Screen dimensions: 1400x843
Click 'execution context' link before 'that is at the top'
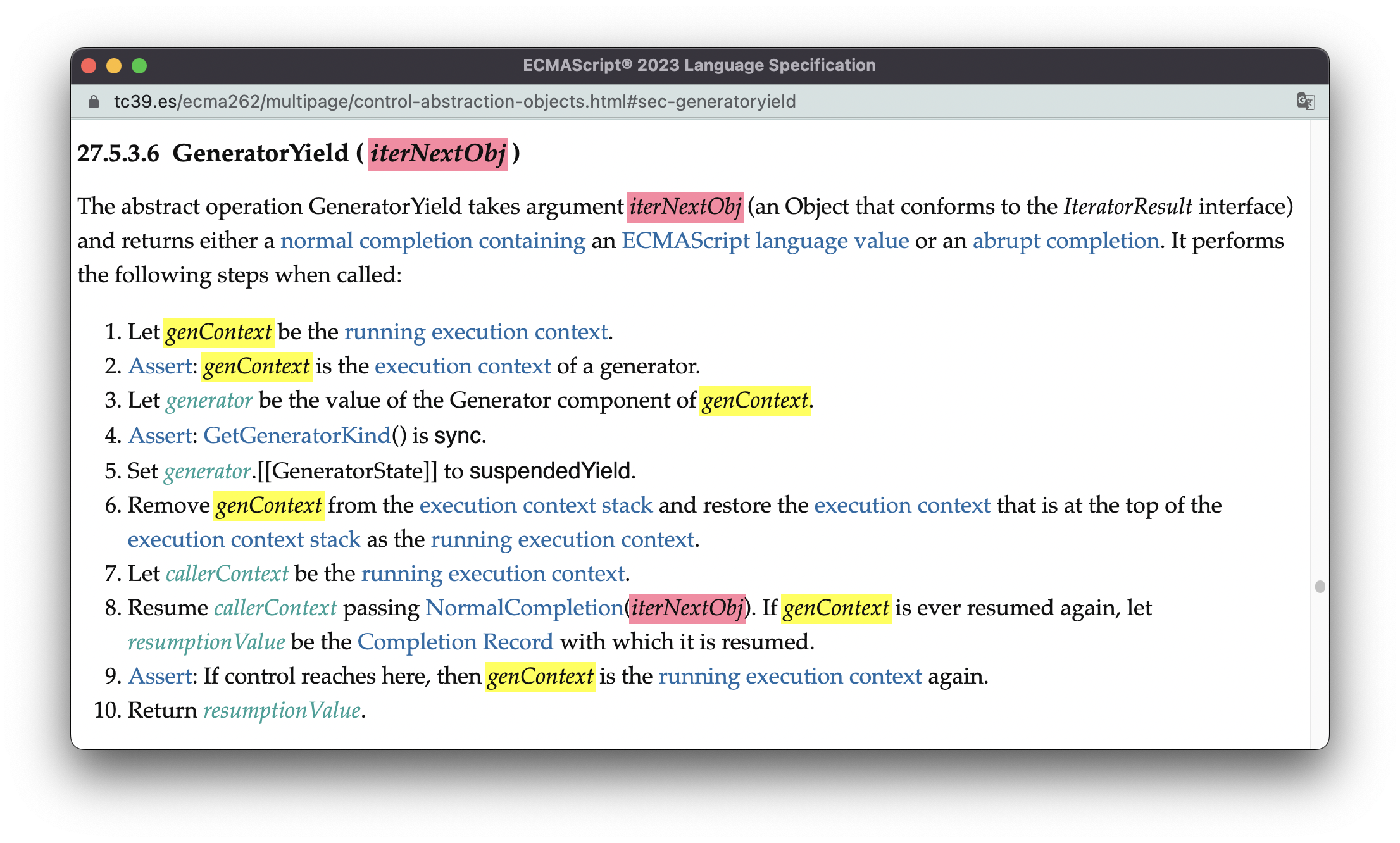[x=902, y=506]
